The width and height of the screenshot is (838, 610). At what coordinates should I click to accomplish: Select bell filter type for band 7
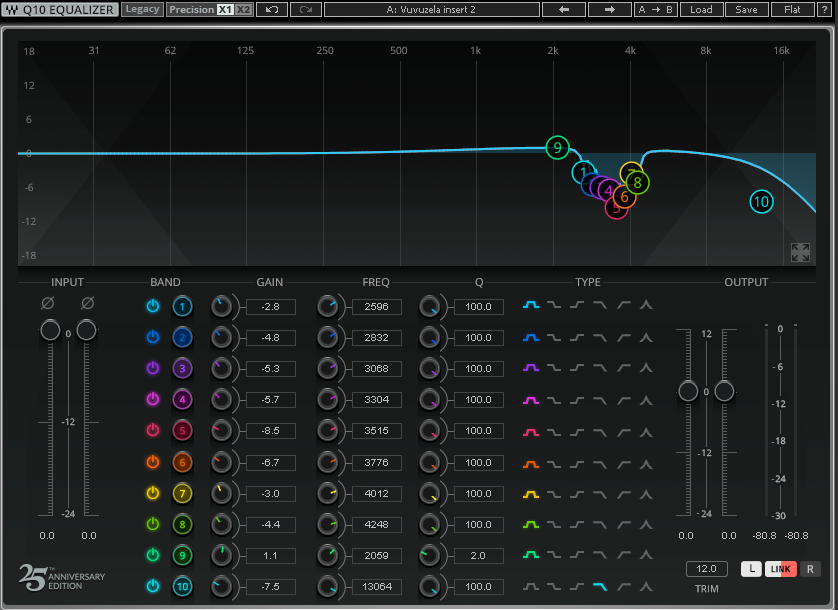tap(531, 495)
